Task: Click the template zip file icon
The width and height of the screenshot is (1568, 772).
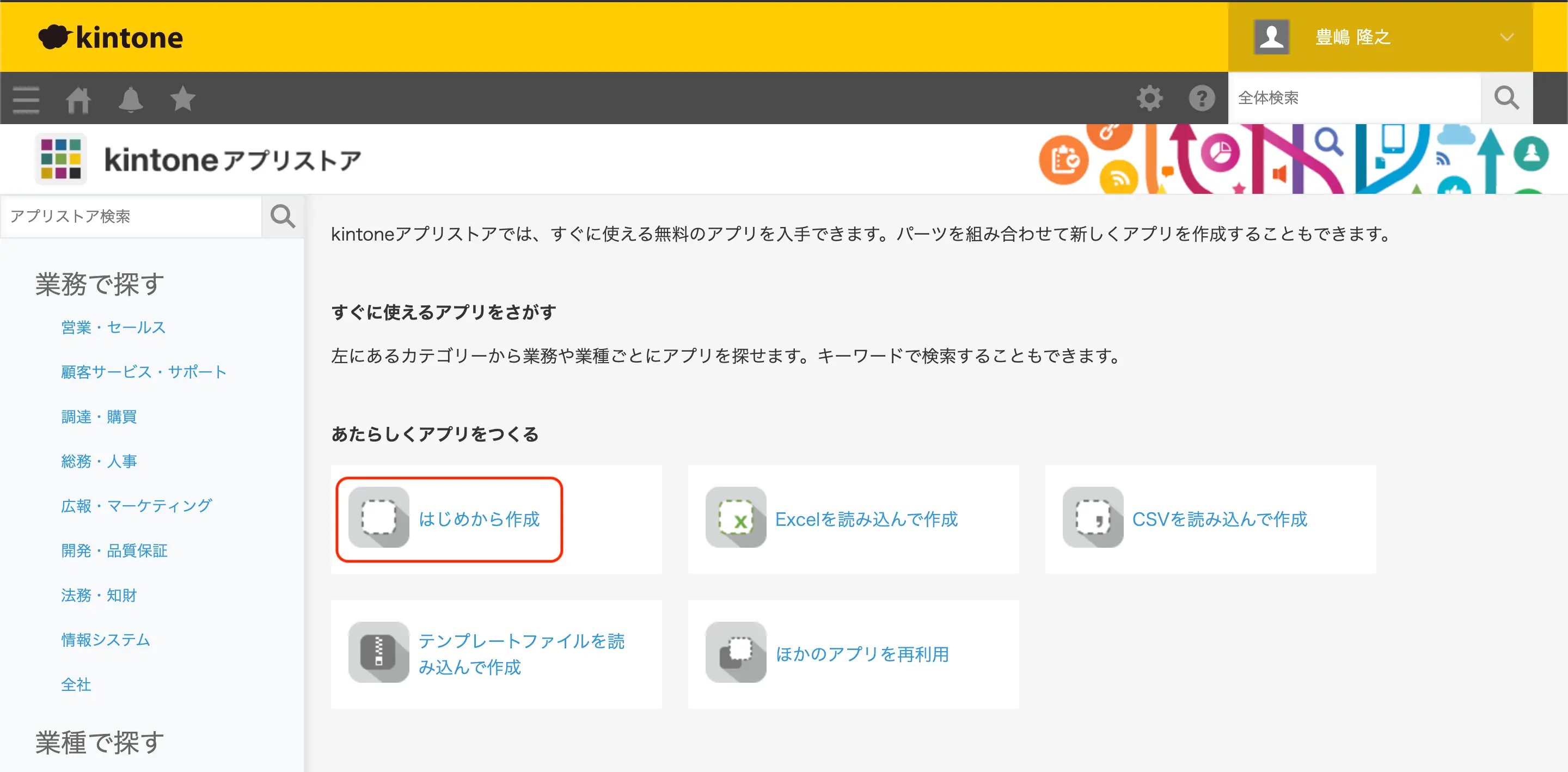Action: coord(378,652)
